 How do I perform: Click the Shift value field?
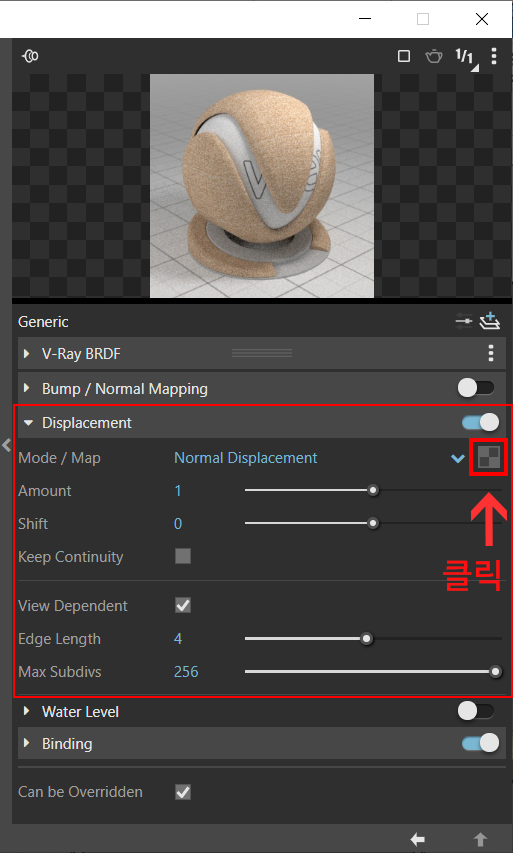pos(178,524)
